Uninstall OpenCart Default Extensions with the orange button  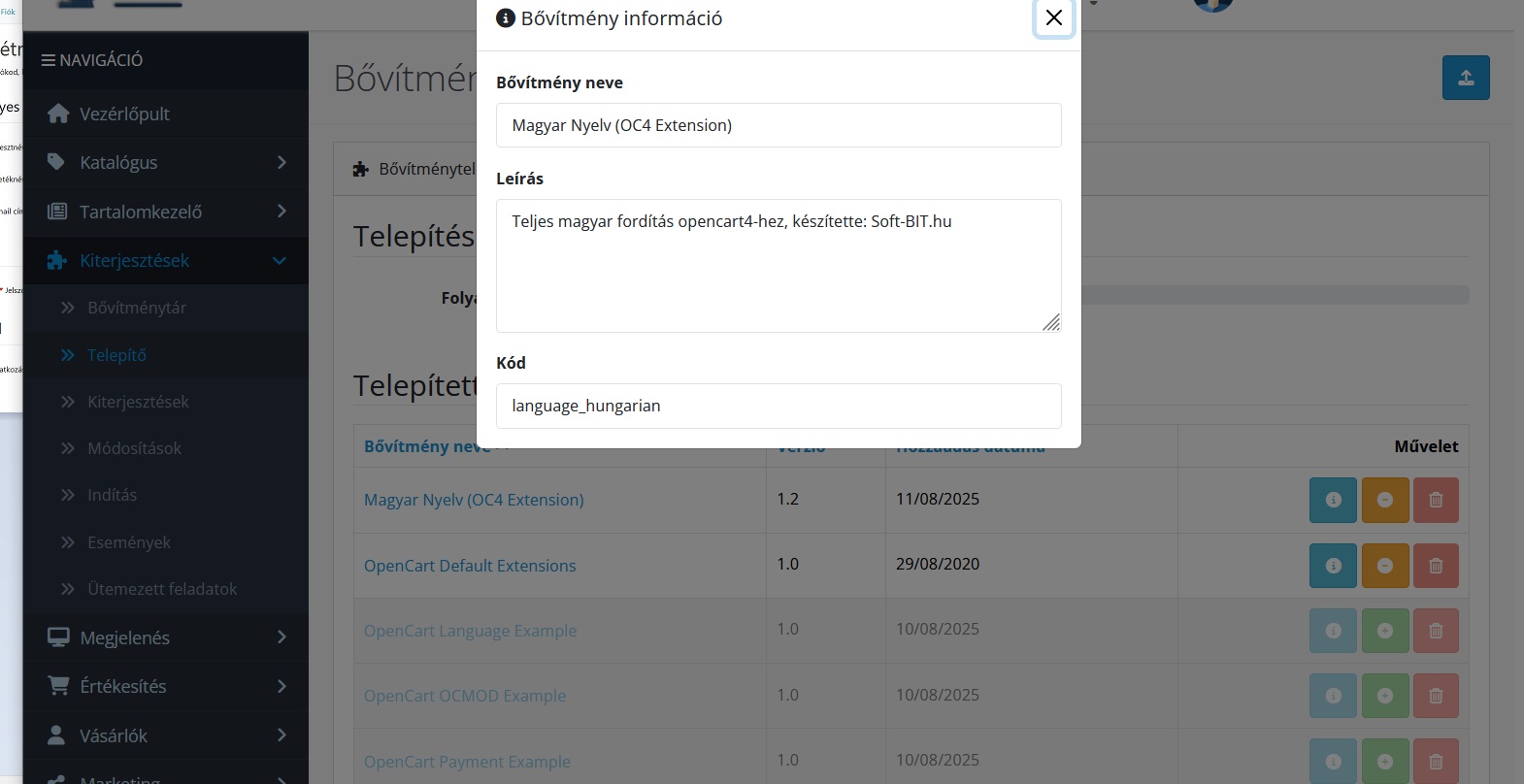[1385, 566]
